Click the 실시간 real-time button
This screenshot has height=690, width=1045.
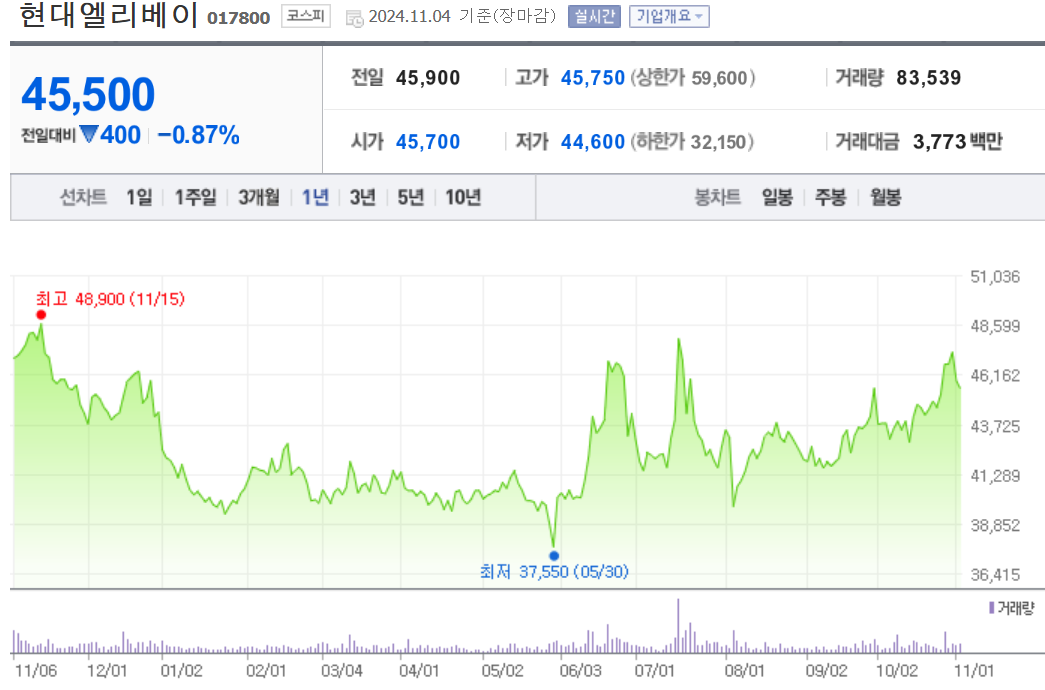point(594,17)
